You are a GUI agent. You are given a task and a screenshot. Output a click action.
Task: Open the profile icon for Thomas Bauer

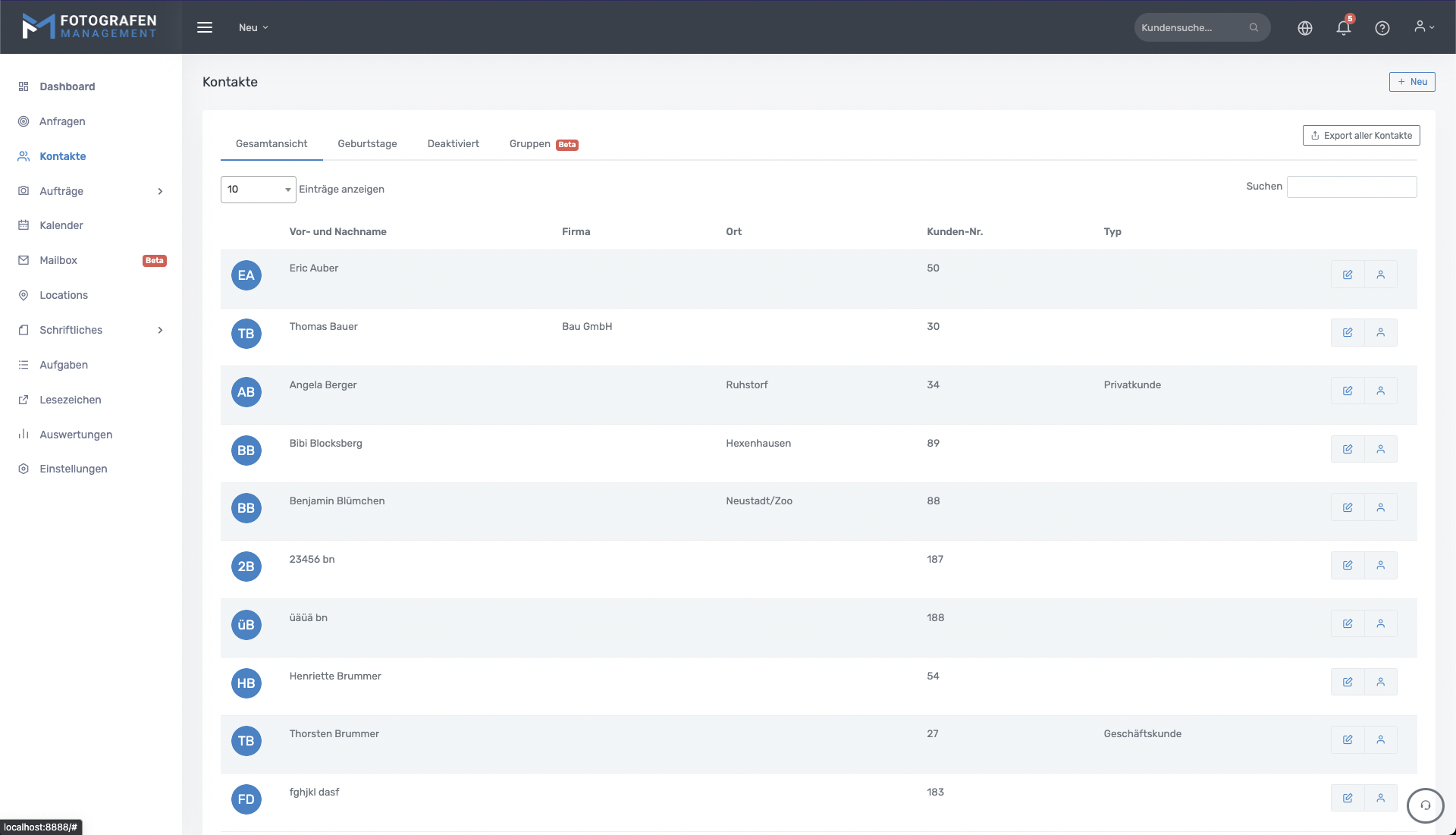tap(1380, 333)
